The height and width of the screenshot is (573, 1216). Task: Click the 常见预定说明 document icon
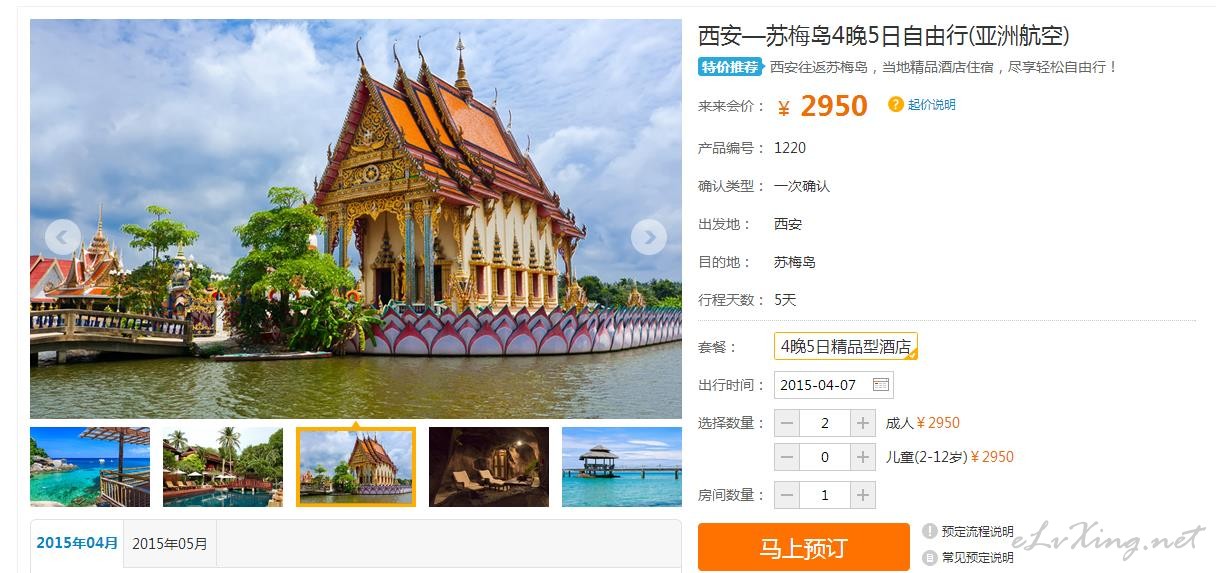(930, 557)
